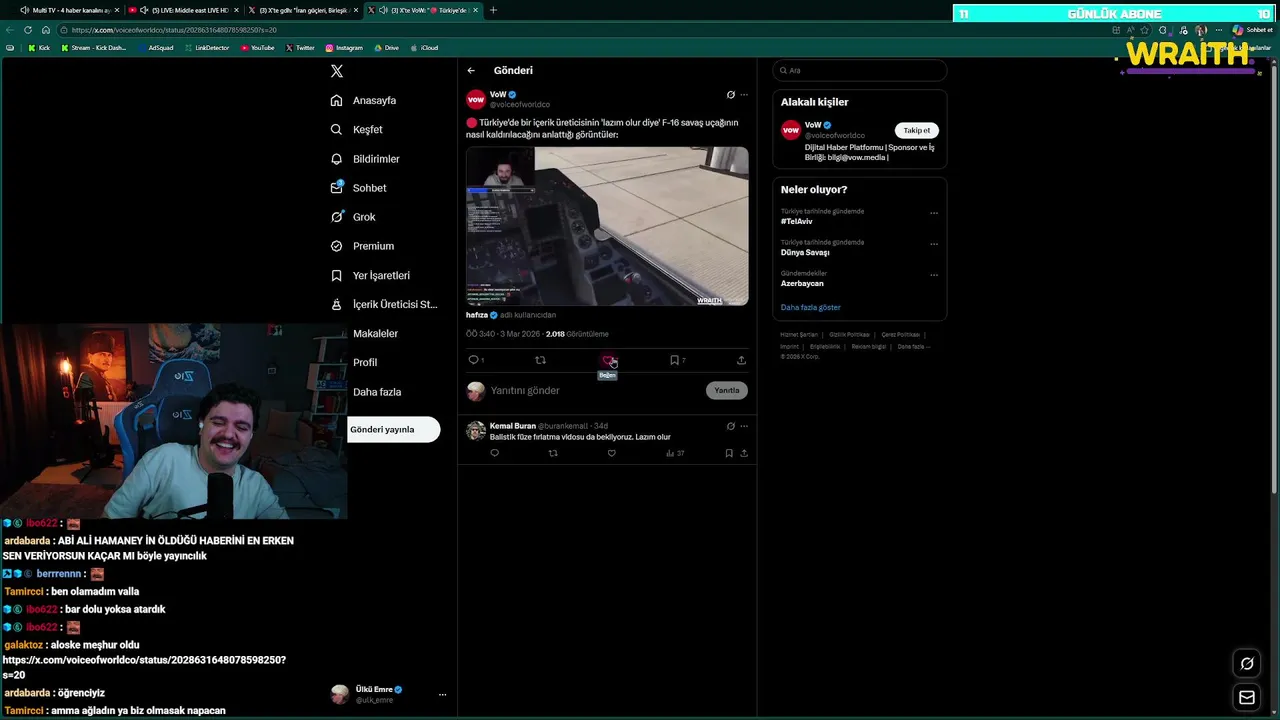Open İçerik Üreticisi Stüdyosu item

(384, 304)
